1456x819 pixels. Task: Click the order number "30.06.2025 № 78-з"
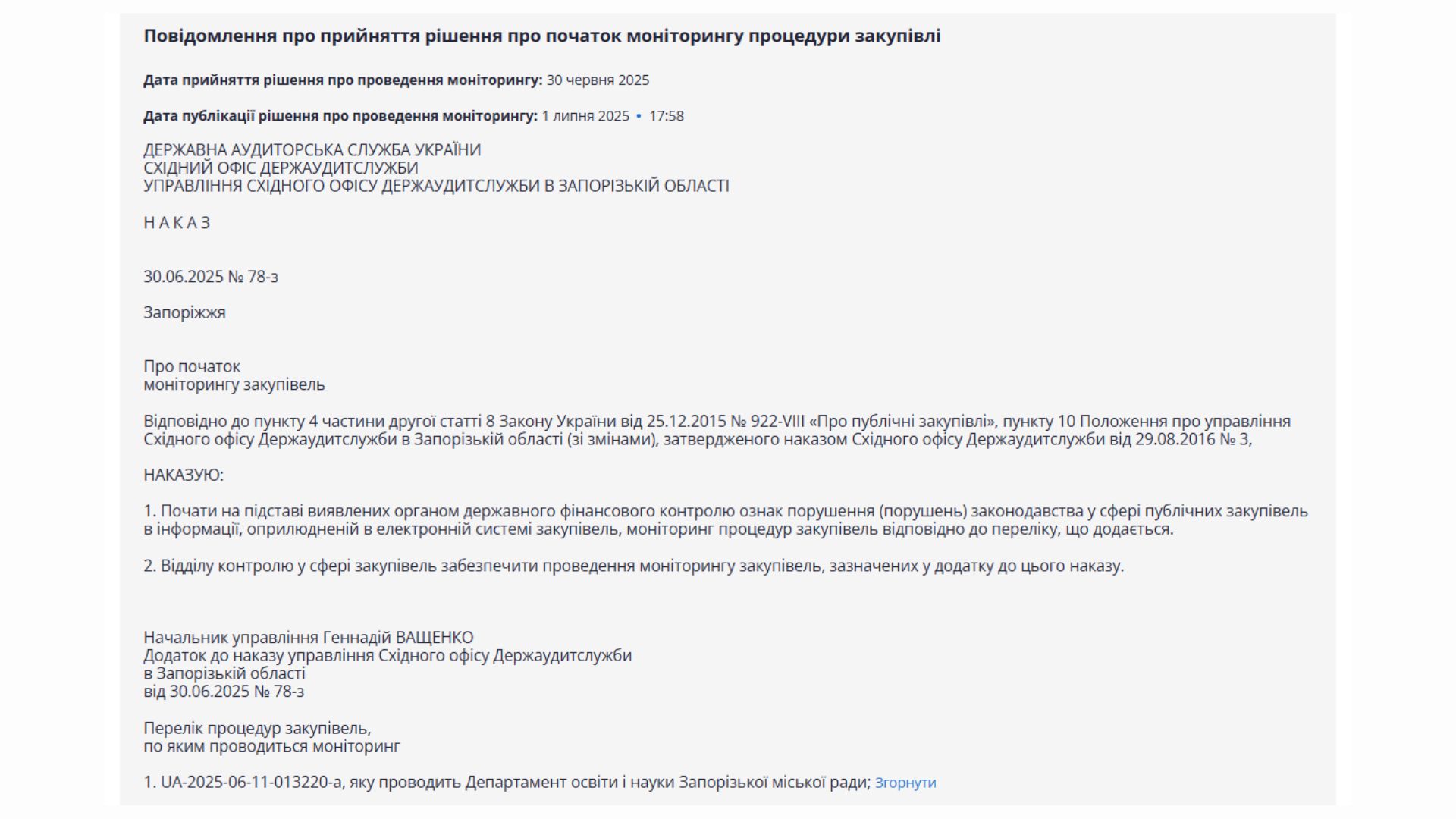pyautogui.click(x=211, y=277)
